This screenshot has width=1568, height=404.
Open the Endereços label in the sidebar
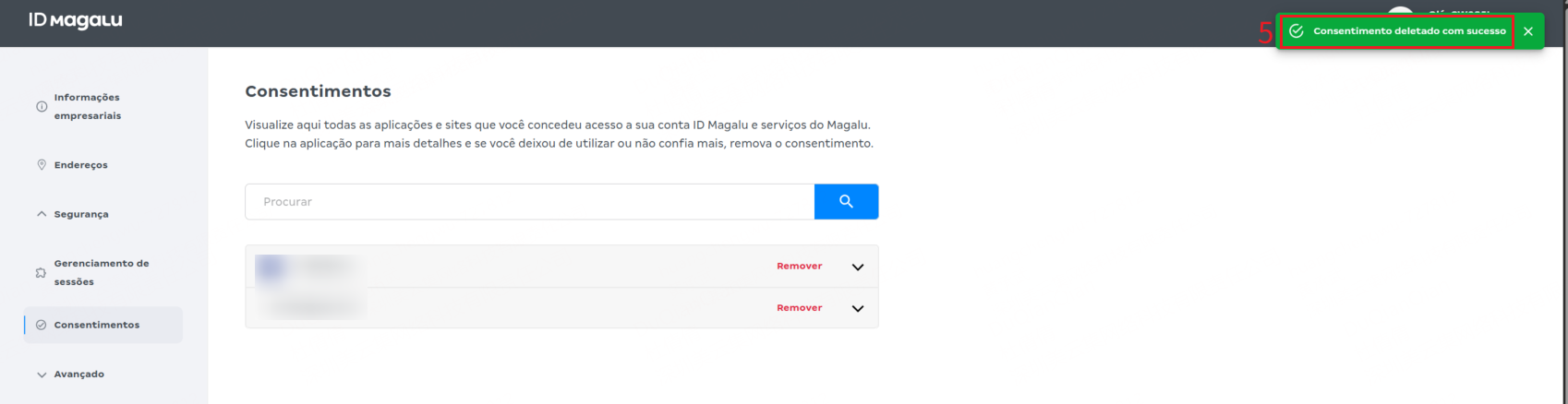click(81, 165)
